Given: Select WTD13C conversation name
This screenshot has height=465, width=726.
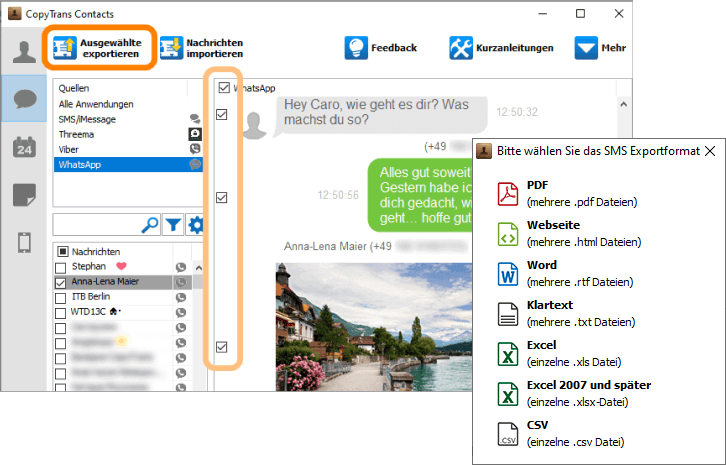Looking at the screenshot, I should click(x=88, y=312).
